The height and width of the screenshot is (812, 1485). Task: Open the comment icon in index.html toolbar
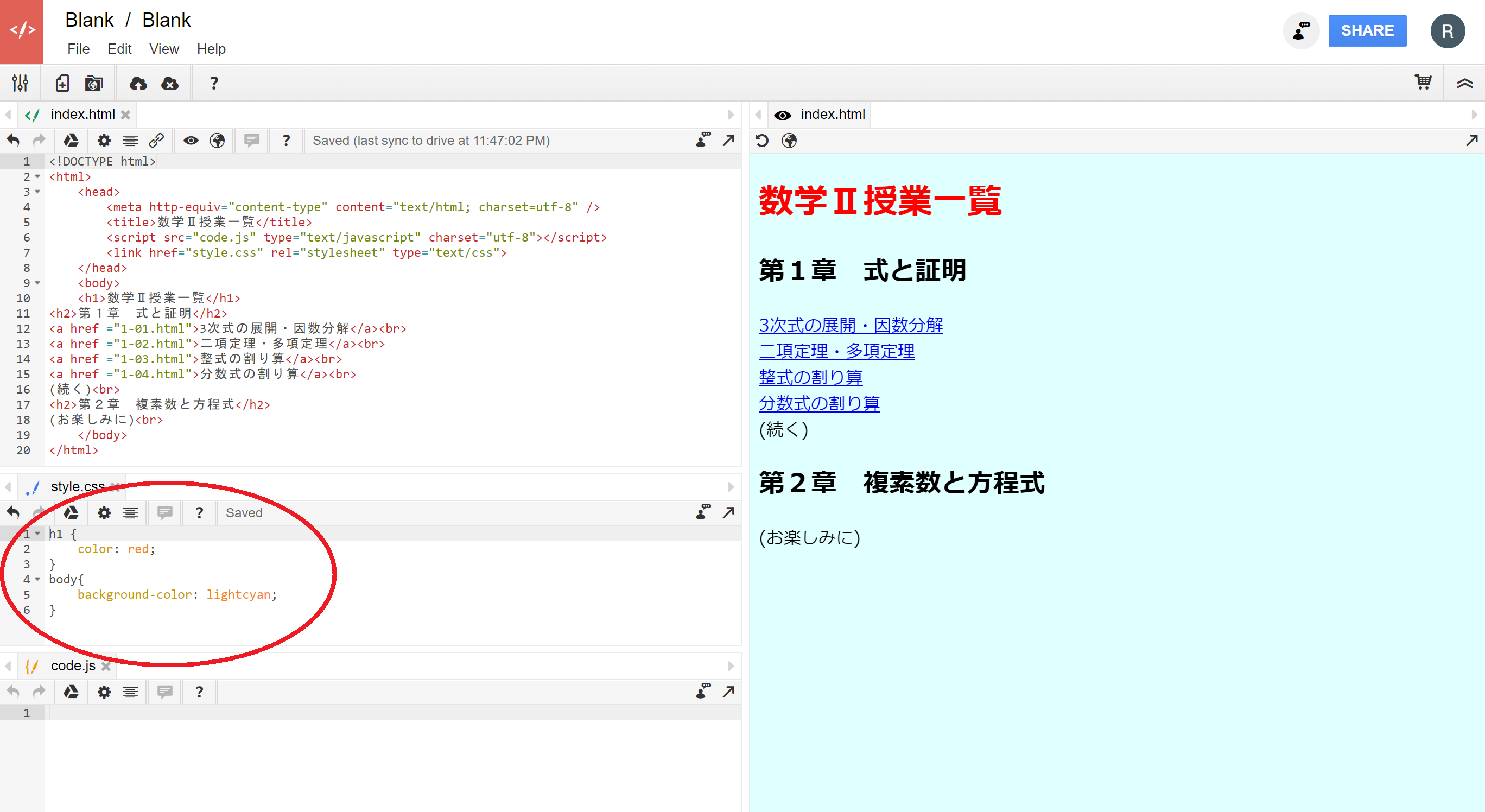point(251,140)
